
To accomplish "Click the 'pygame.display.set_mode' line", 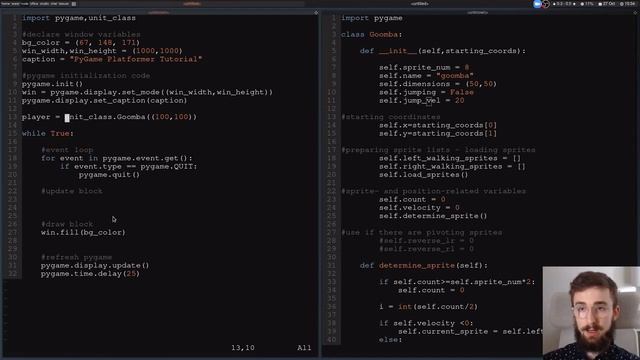I will click(147, 92).
